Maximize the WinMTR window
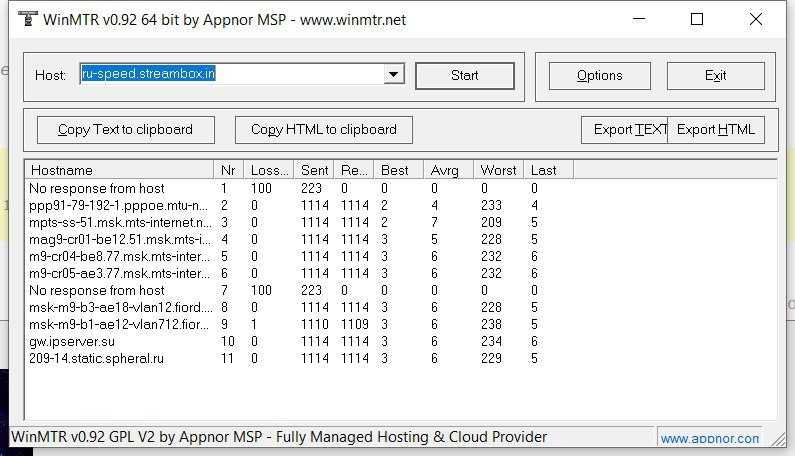 697,19
